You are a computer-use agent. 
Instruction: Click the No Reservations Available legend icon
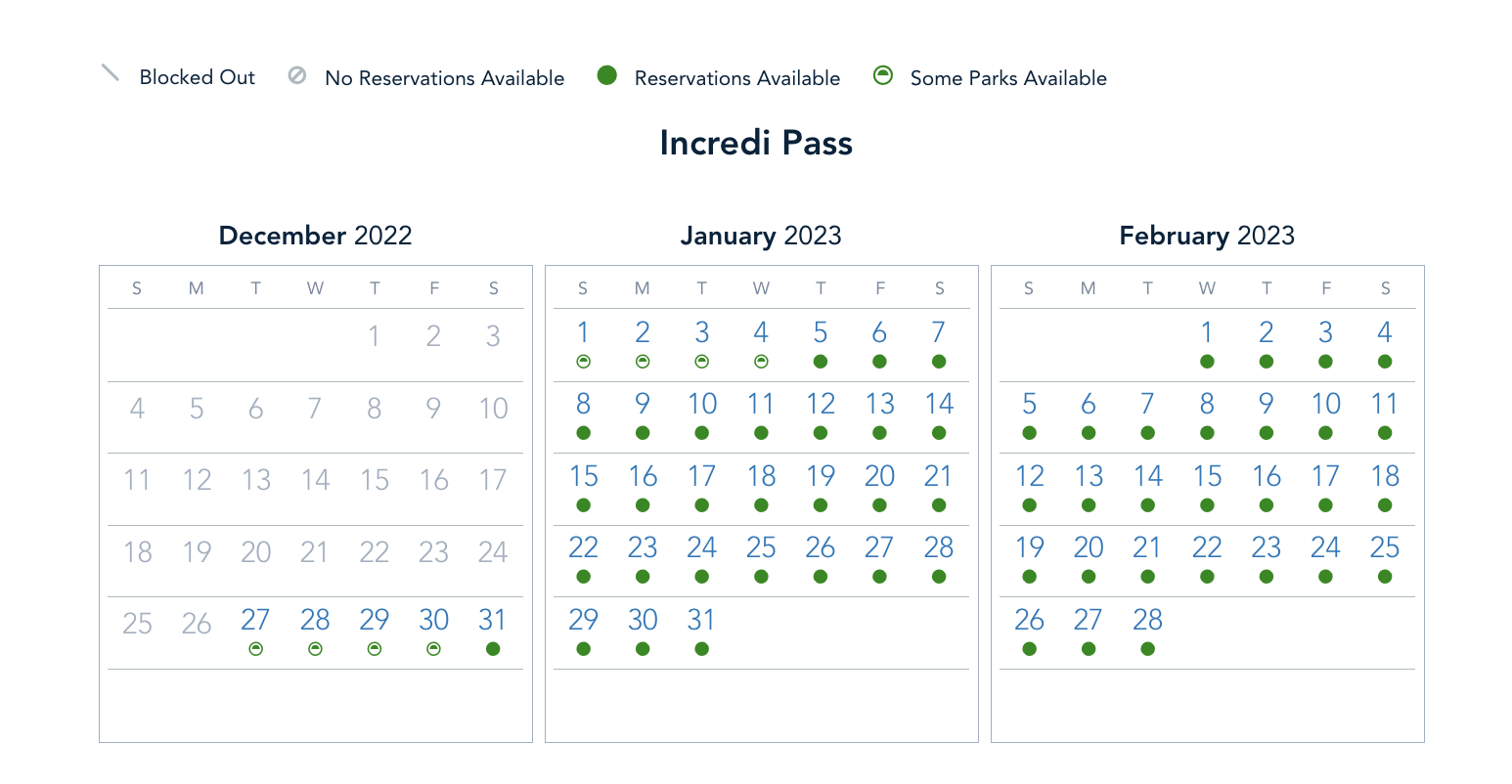click(297, 75)
